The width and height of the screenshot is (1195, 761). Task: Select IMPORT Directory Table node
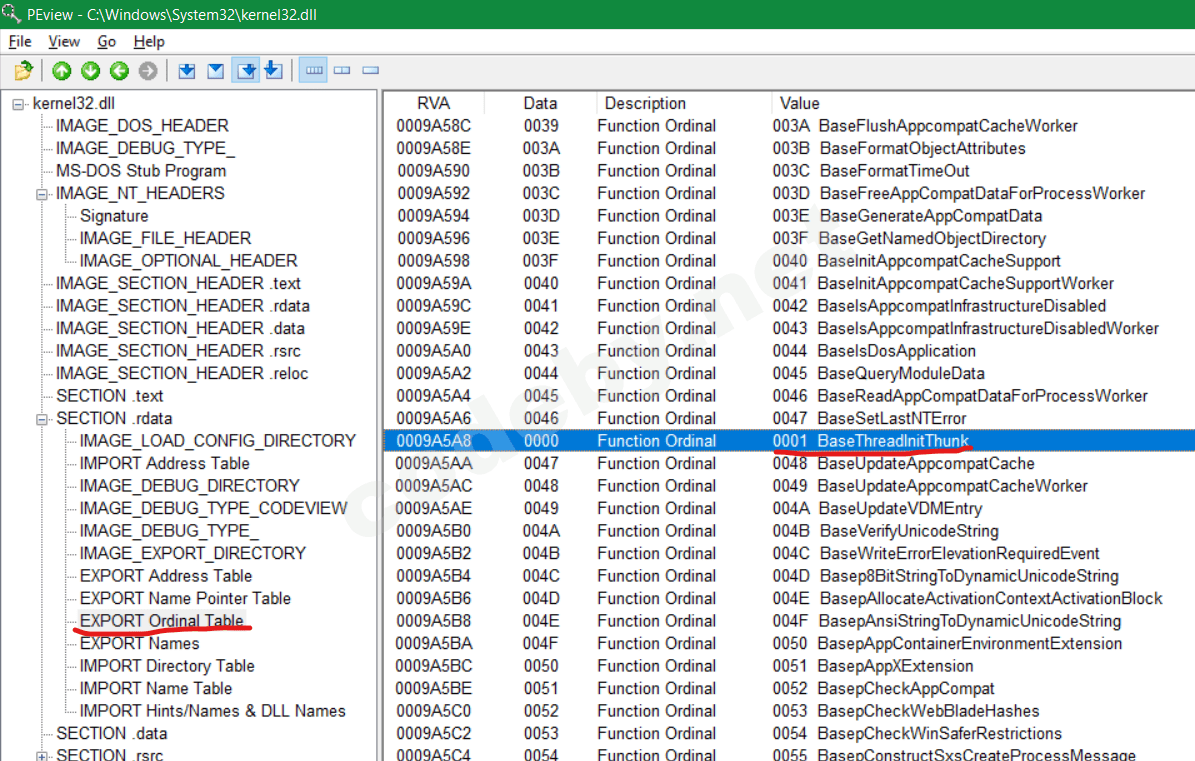[167, 666]
